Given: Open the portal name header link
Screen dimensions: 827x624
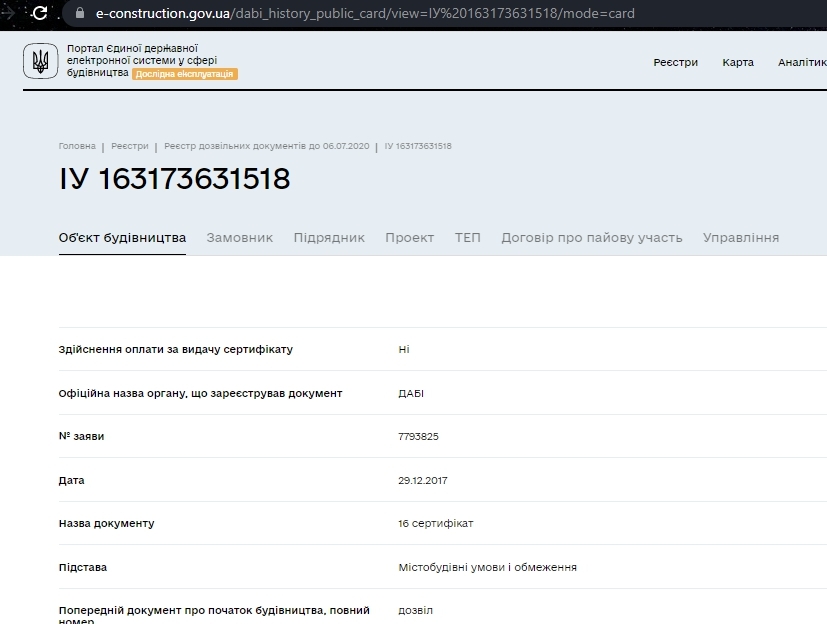Looking at the screenshot, I should (142, 60).
